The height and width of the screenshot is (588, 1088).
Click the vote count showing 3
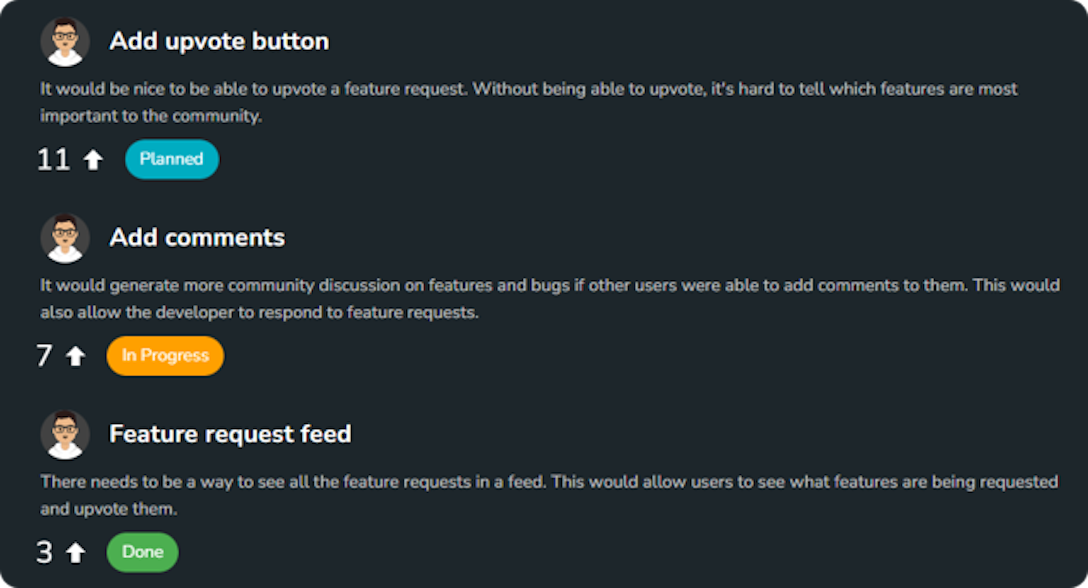tap(44, 552)
